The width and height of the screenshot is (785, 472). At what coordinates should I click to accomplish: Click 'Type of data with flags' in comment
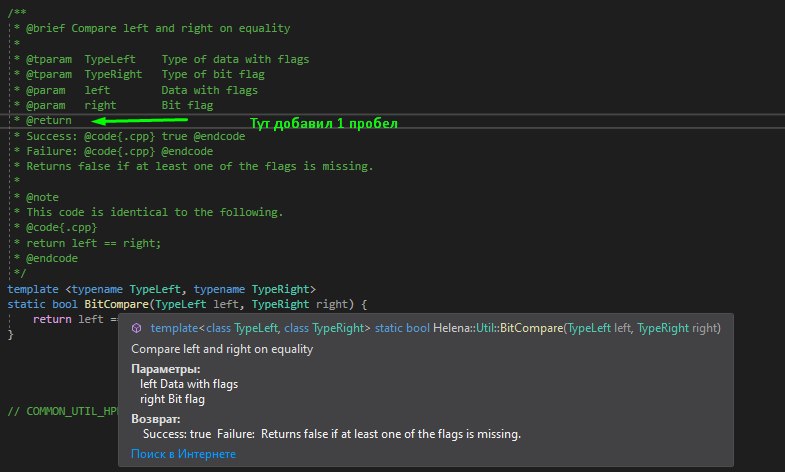click(235, 59)
